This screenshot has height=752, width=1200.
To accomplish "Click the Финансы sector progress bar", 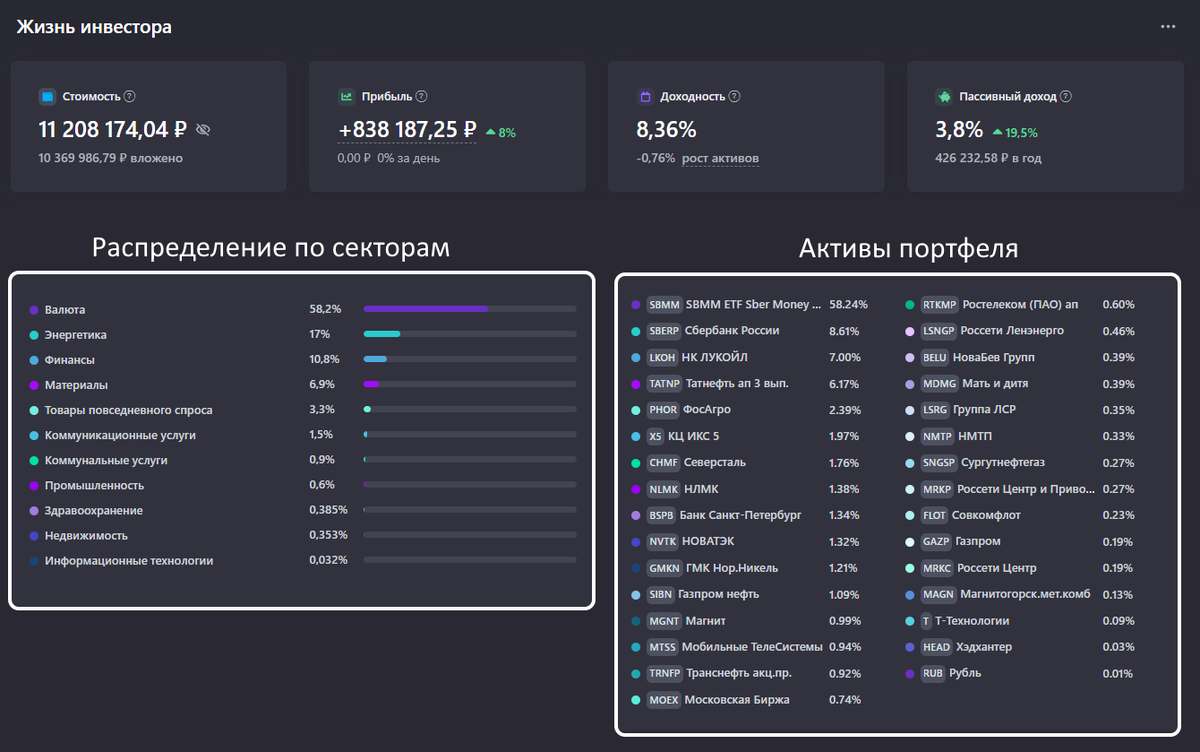I will tap(470, 359).
